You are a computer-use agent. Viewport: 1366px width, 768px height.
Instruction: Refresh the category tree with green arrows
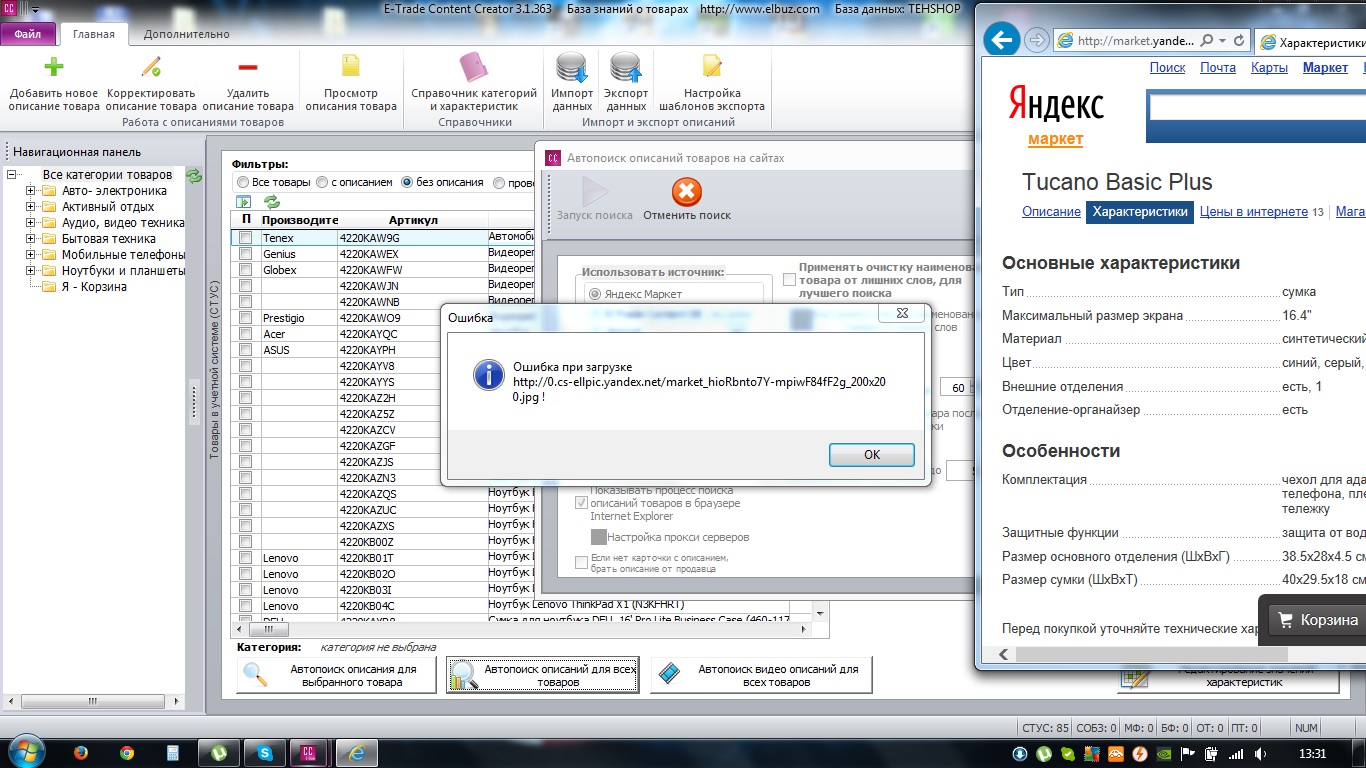(194, 176)
